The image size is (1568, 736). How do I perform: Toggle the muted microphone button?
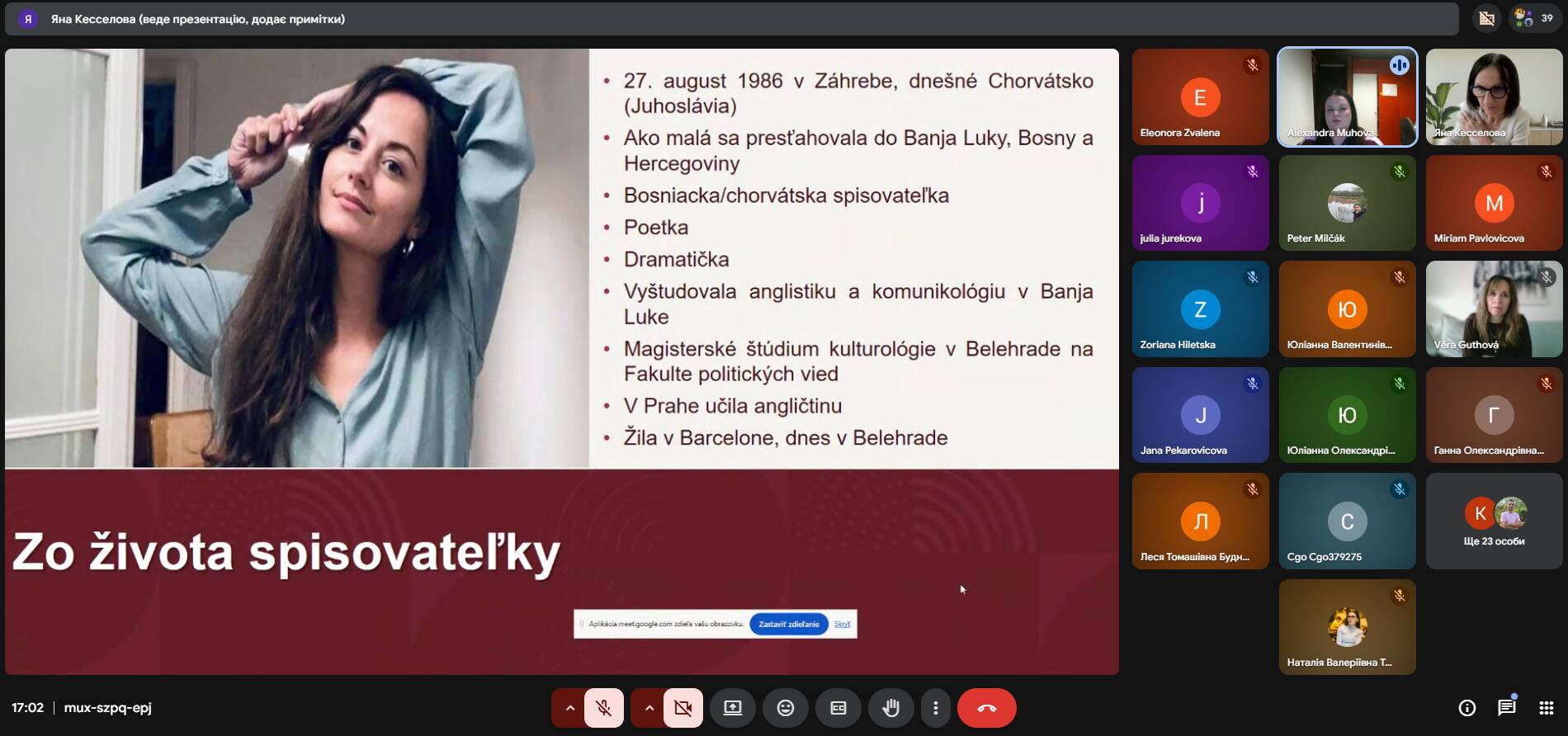coord(603,708)
